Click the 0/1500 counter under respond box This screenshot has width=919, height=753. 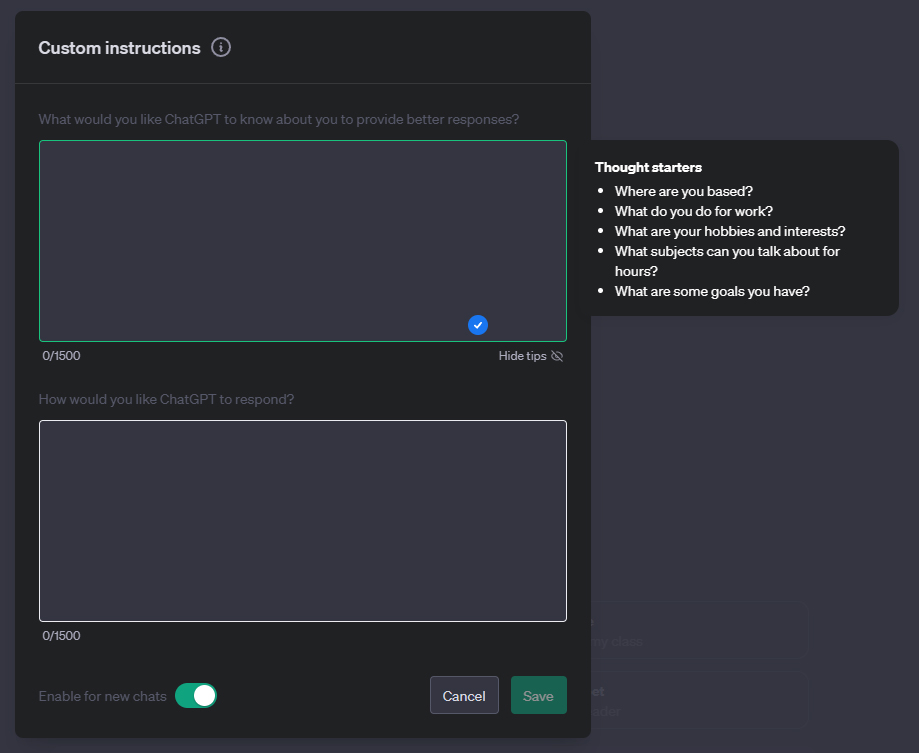(x=62, y=636)
